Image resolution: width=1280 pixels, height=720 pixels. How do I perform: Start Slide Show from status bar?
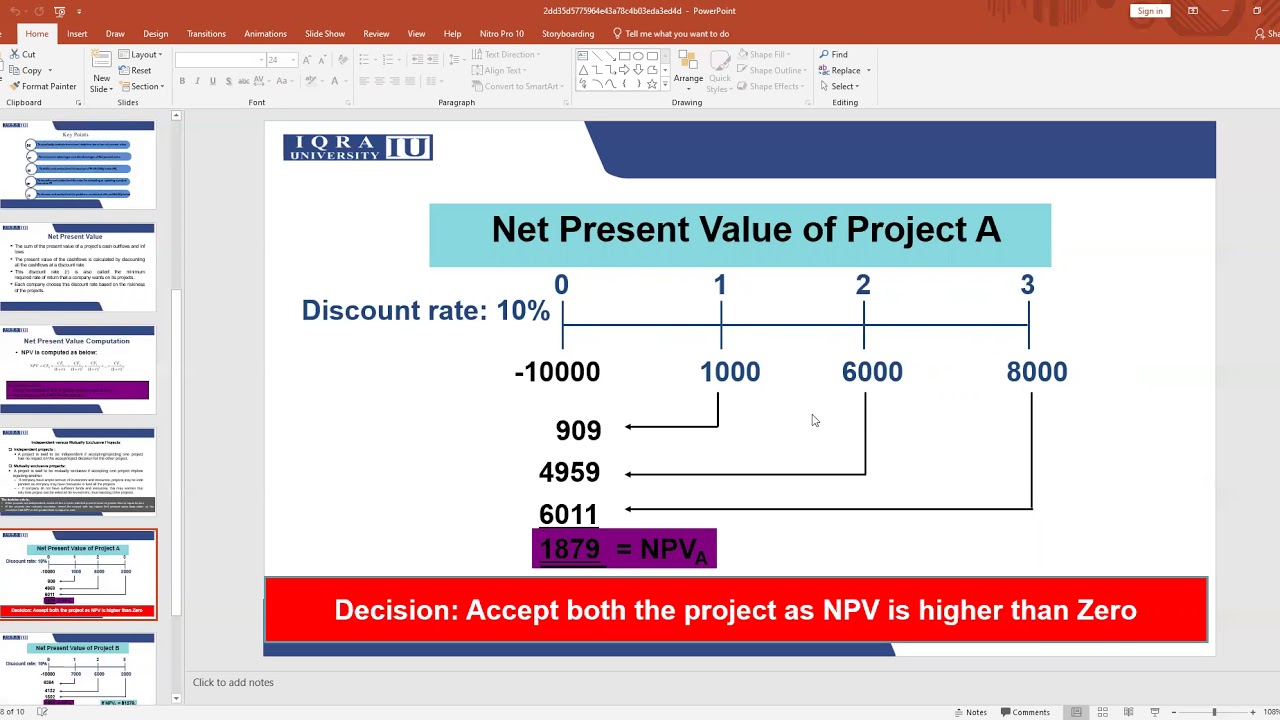coord(1154,712)
